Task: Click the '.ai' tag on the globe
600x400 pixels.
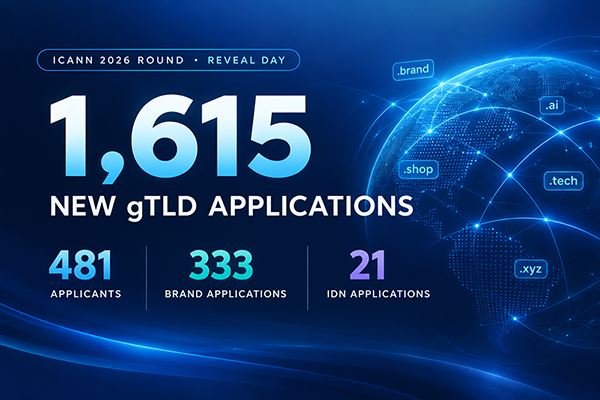Action: click(x=552, y=105)
